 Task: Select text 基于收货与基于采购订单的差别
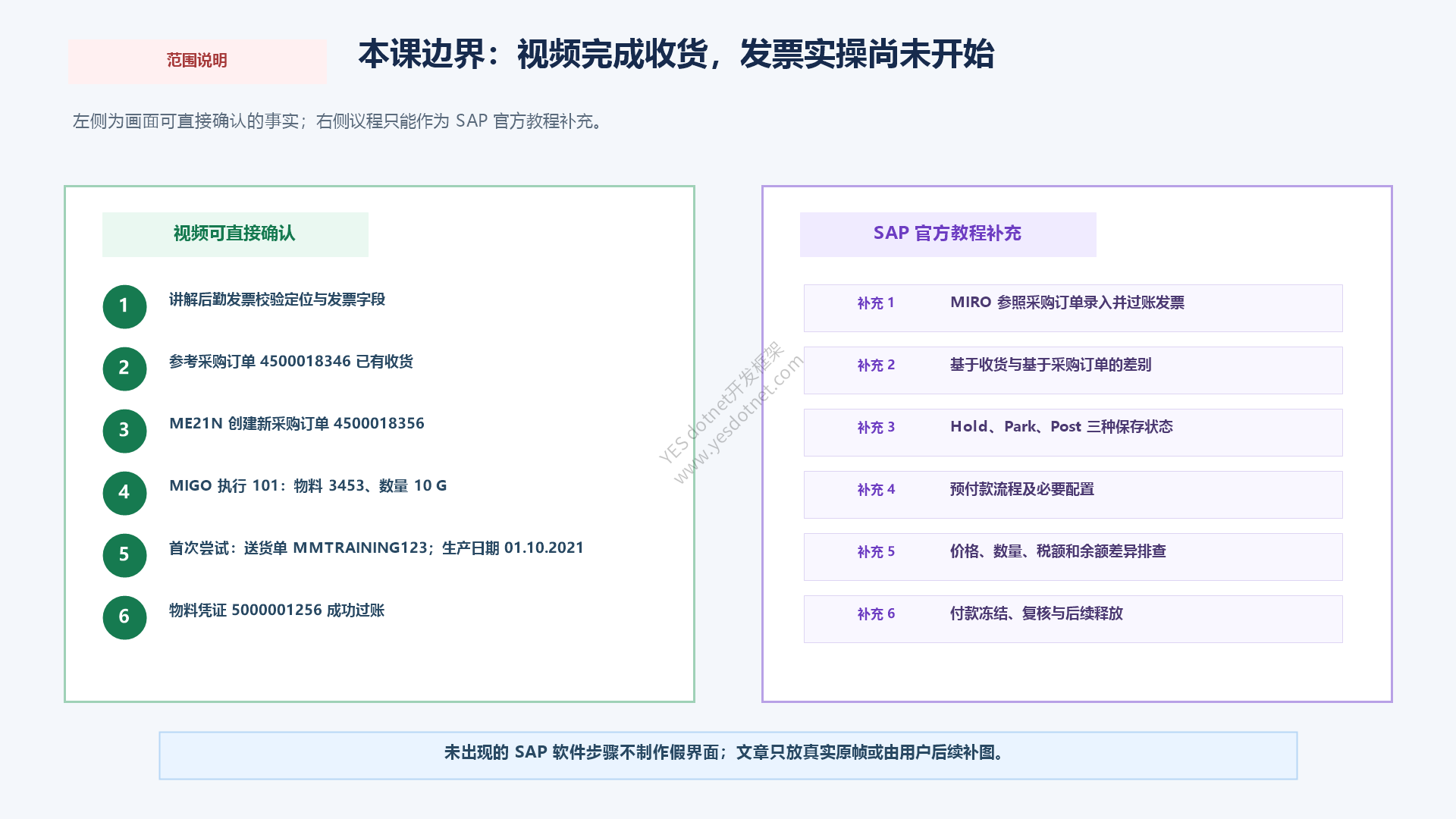pyautogui.click(x=1050, y=365)
